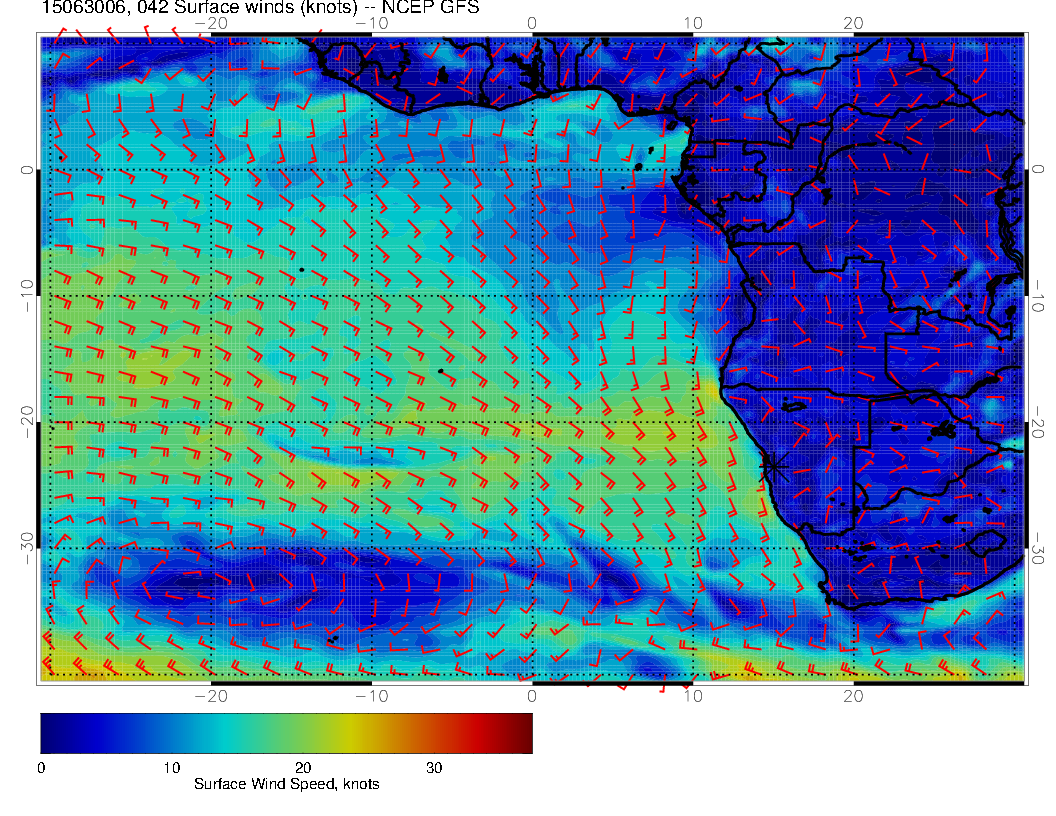Click the "10" longitude label on the top axis
This screenshot has height=816, width=1056.
tap(693, 24)
